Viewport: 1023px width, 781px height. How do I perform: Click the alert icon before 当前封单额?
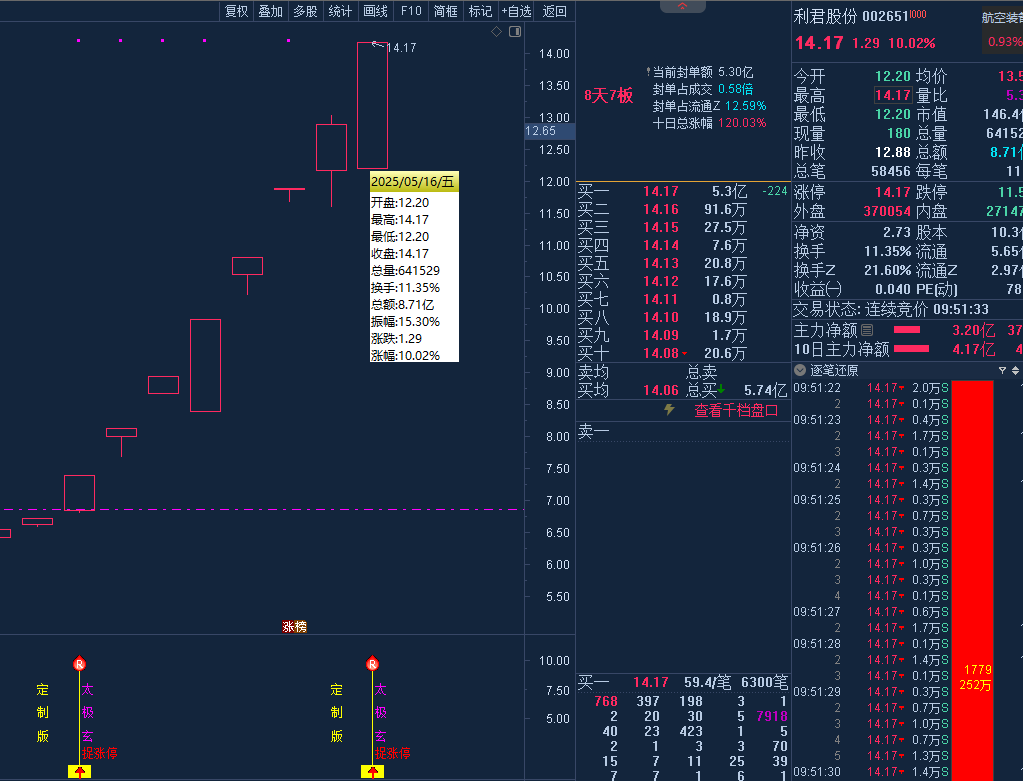(x=648, y=72)
